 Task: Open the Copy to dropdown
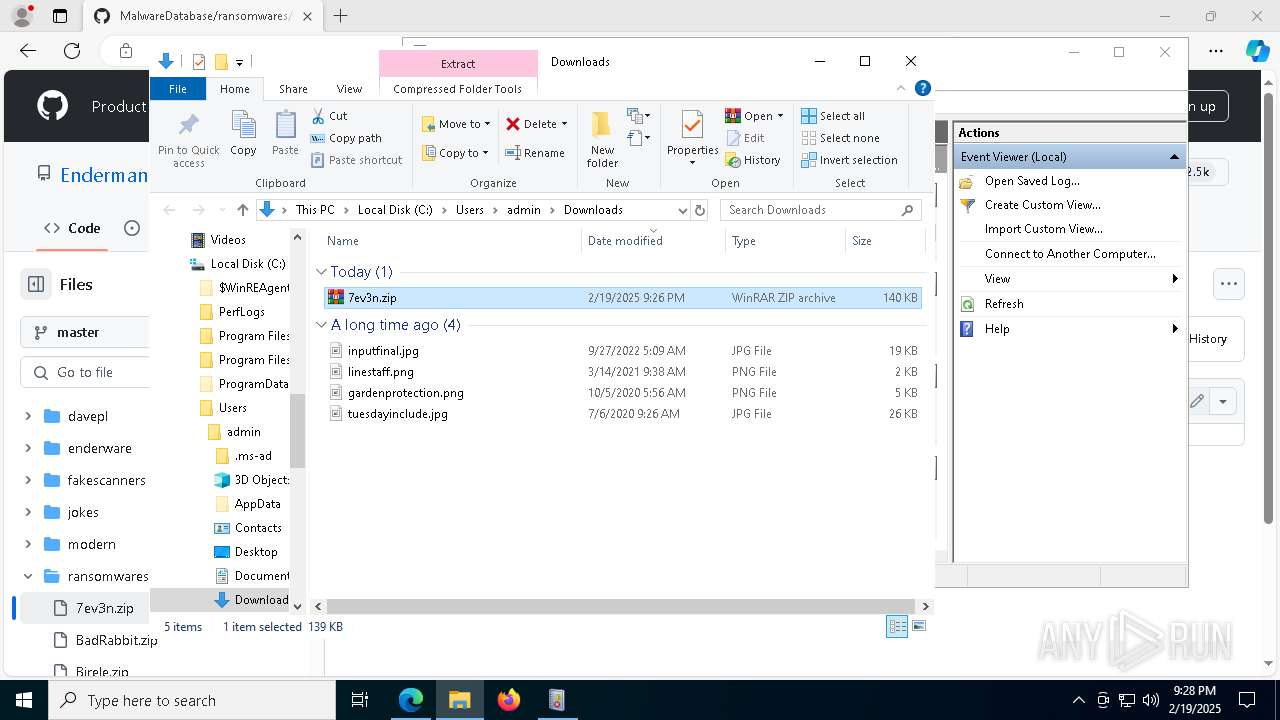(455, 153)
